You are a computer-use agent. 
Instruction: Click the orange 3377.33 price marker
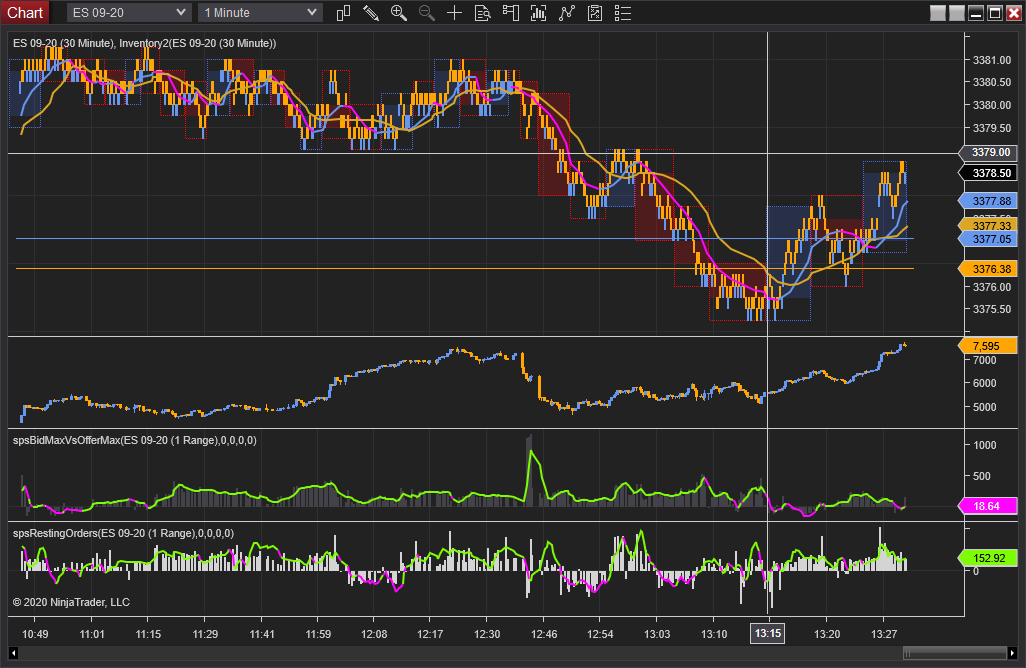(988, 226)
